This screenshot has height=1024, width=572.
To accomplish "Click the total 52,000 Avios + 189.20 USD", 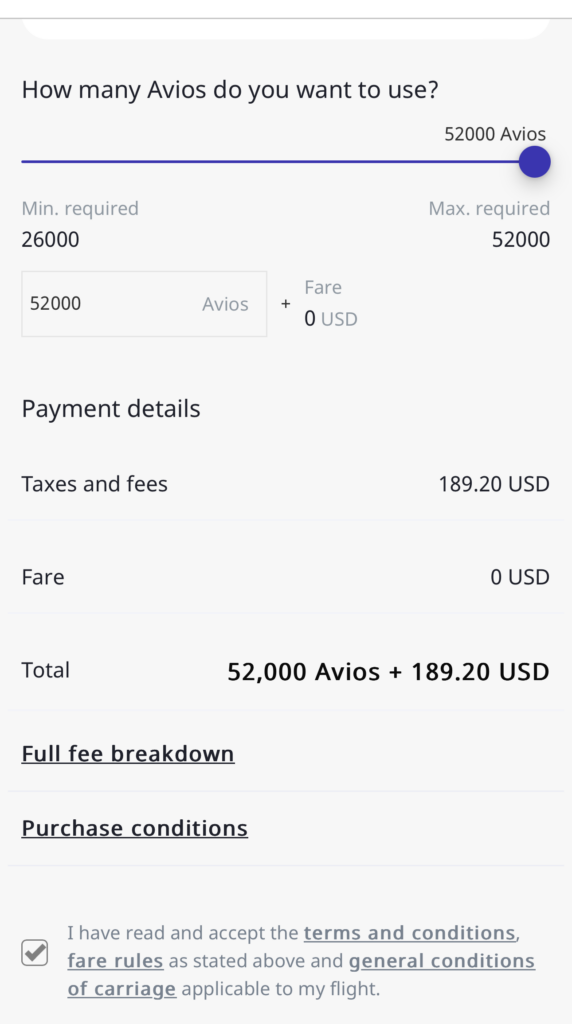I will tap(388, 671).
